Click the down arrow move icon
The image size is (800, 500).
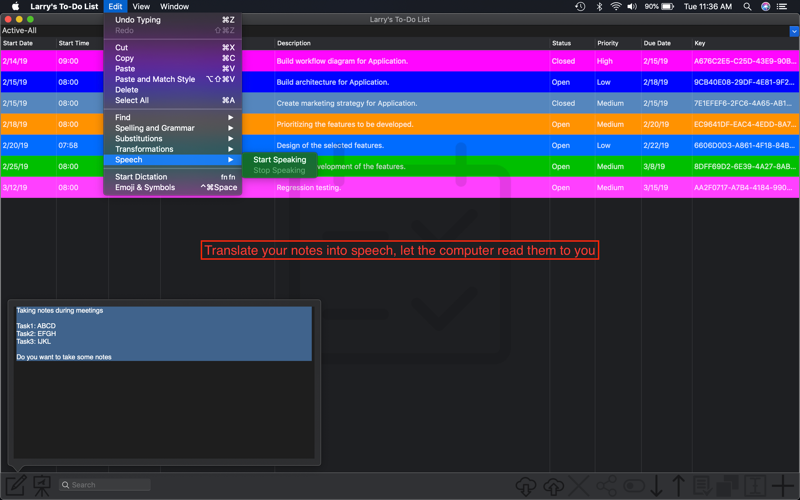[656, 486]
